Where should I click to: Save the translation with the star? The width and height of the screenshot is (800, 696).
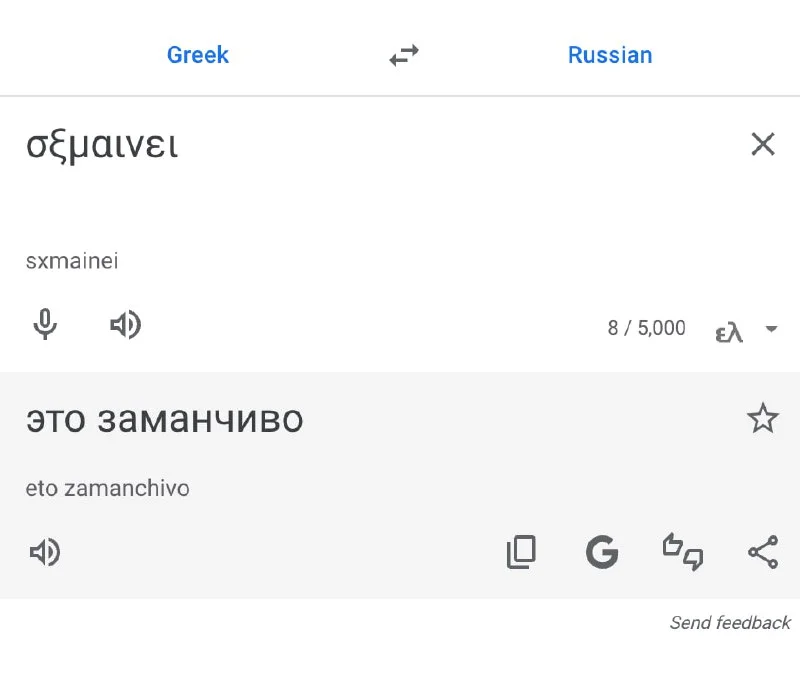point(763,418)
